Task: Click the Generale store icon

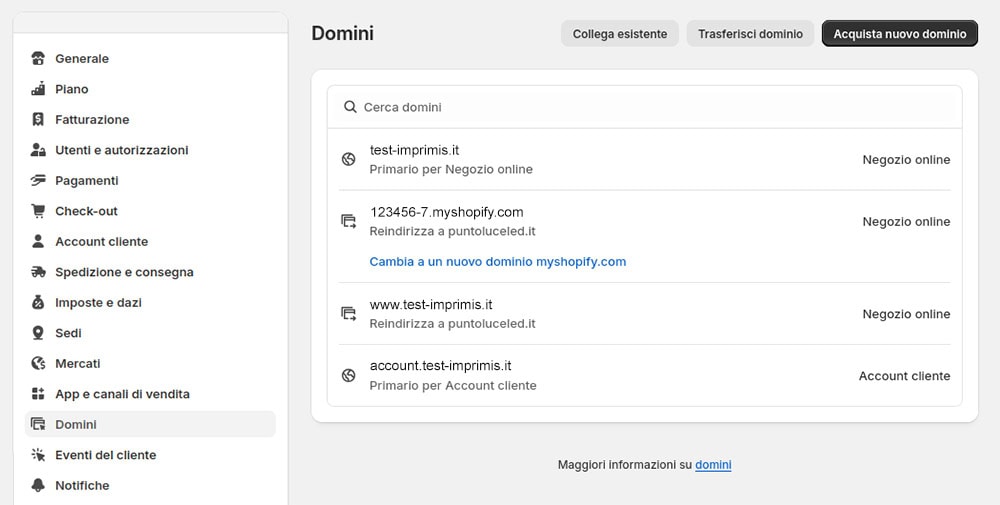Action: 38,59
